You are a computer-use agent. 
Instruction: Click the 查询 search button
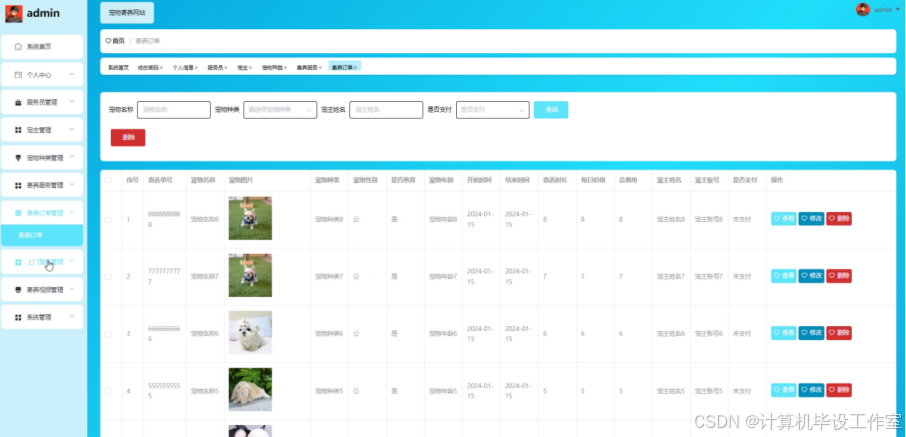551,110
